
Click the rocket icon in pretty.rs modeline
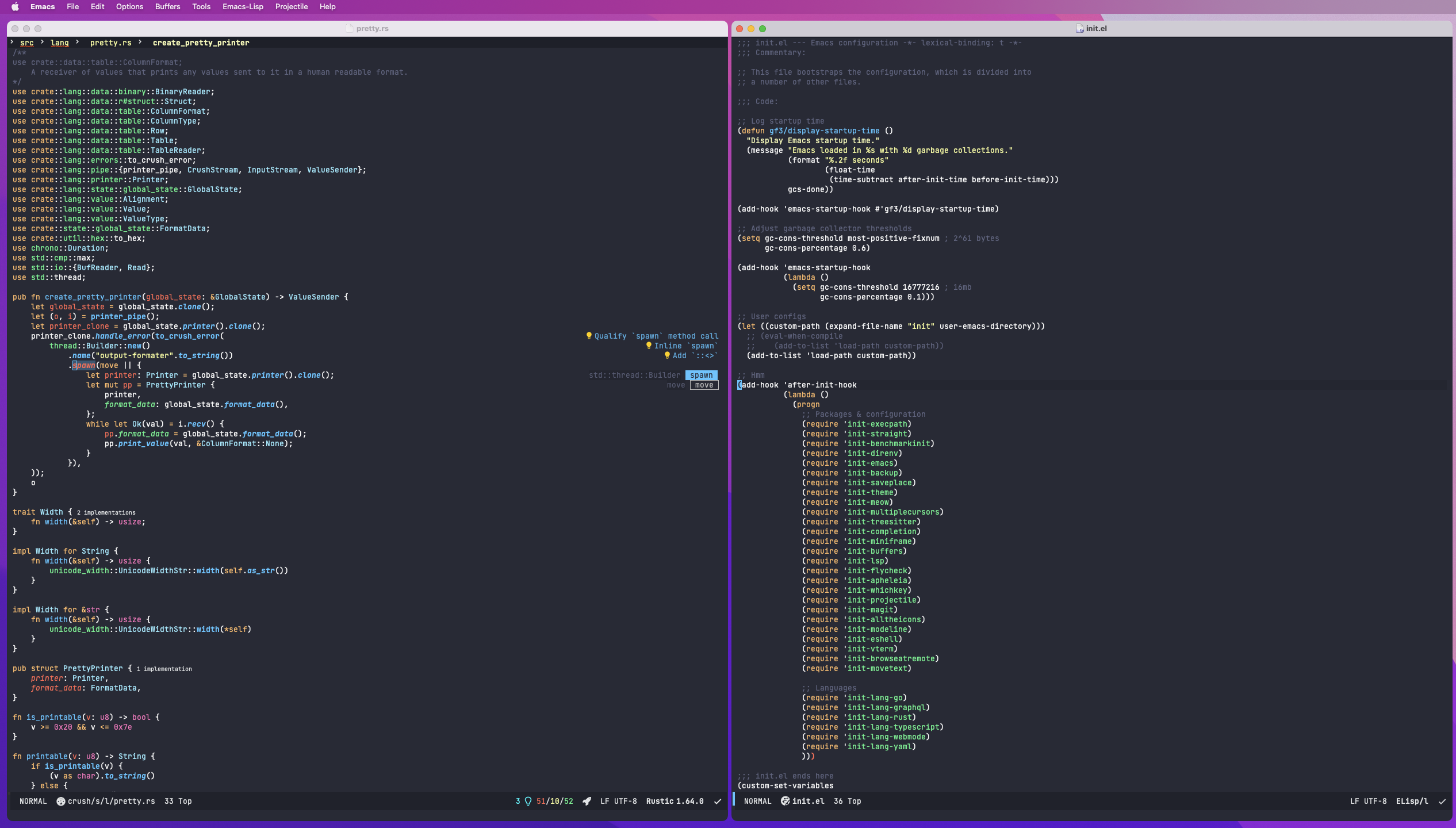pos(587,801)
